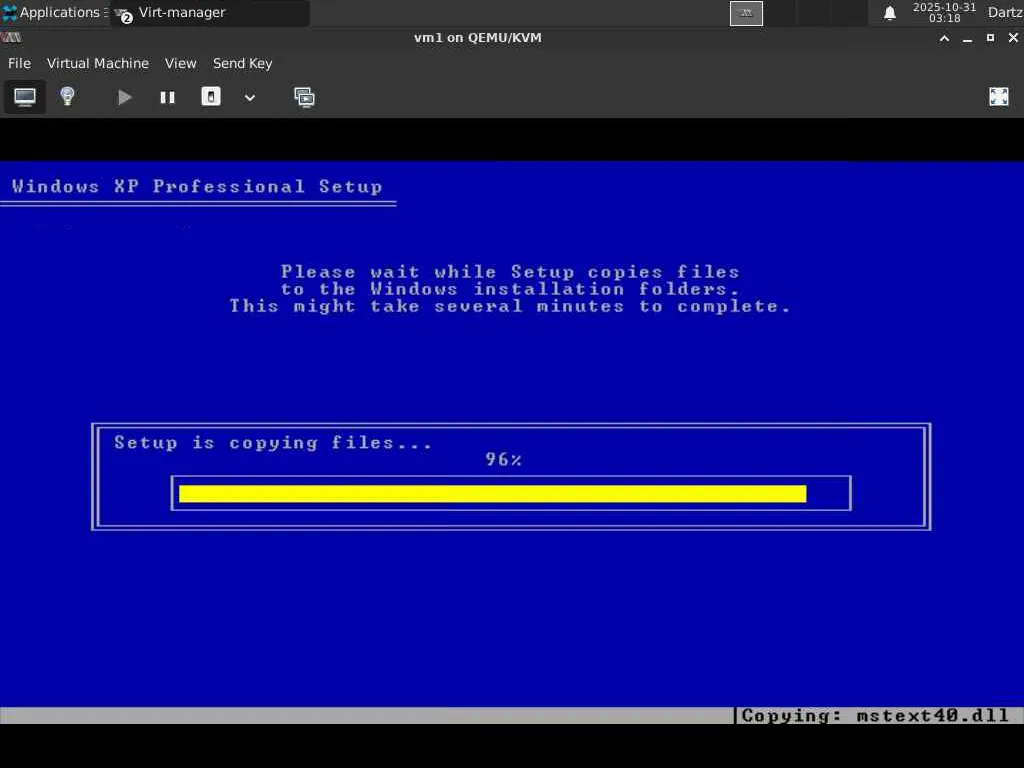The width and height of the screenshot is (1024, 768).
Task: Open the notifications bell
Action: coord(889,13)
